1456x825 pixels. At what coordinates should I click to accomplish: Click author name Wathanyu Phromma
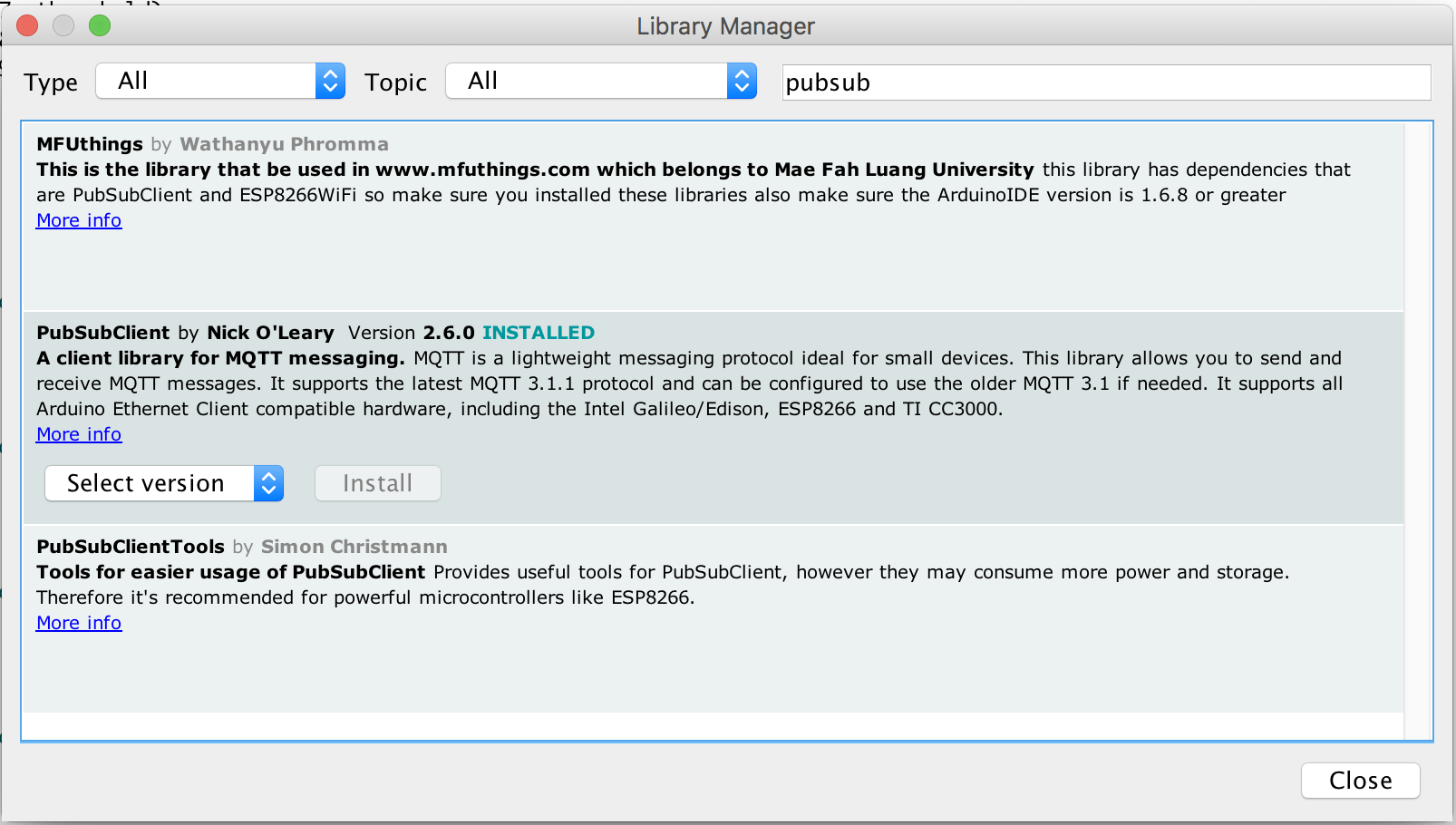click(285, 144)
